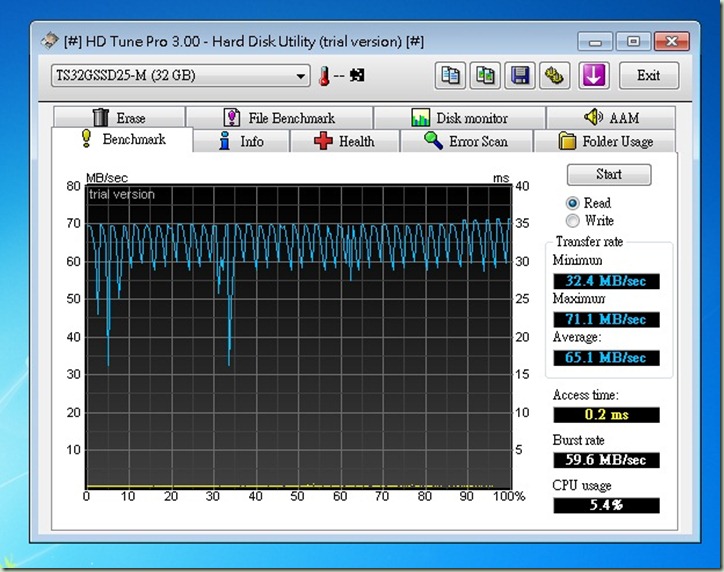
Task: Open the Folder Usage tab
Action: click(604, 141)
